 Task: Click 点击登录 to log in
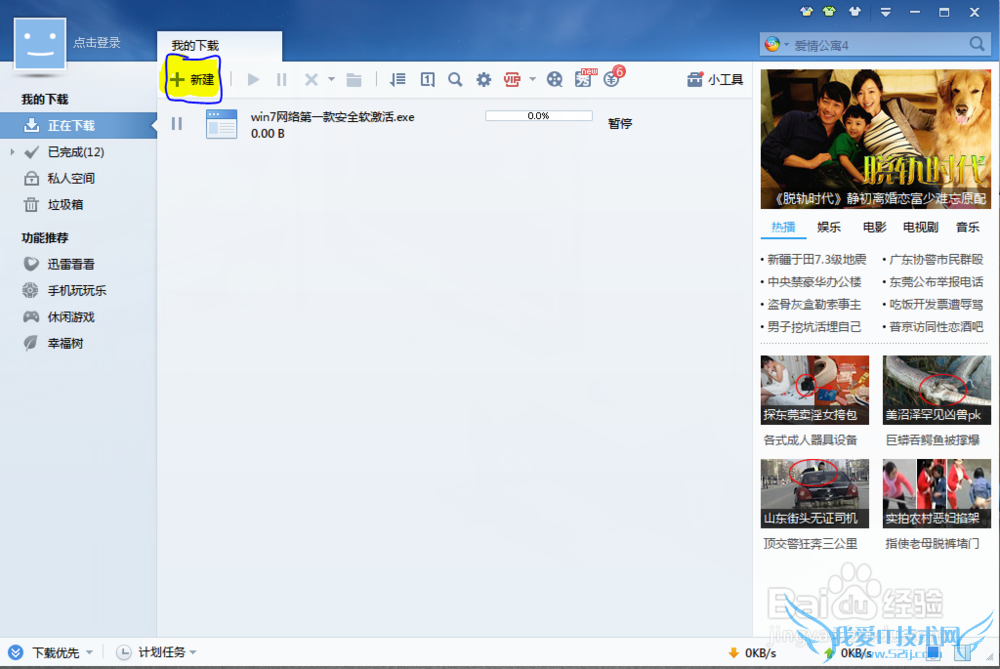[97, 43]
